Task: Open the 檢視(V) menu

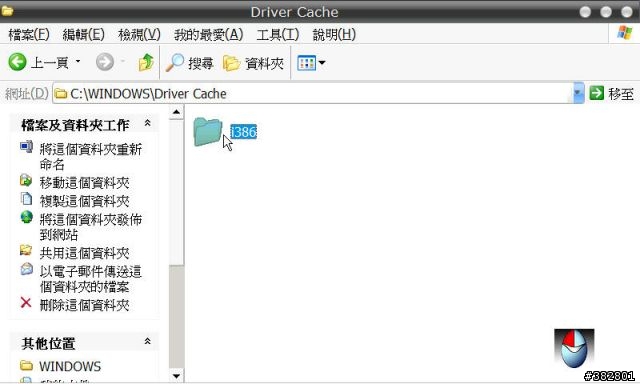Action: (x=139, y=34)
